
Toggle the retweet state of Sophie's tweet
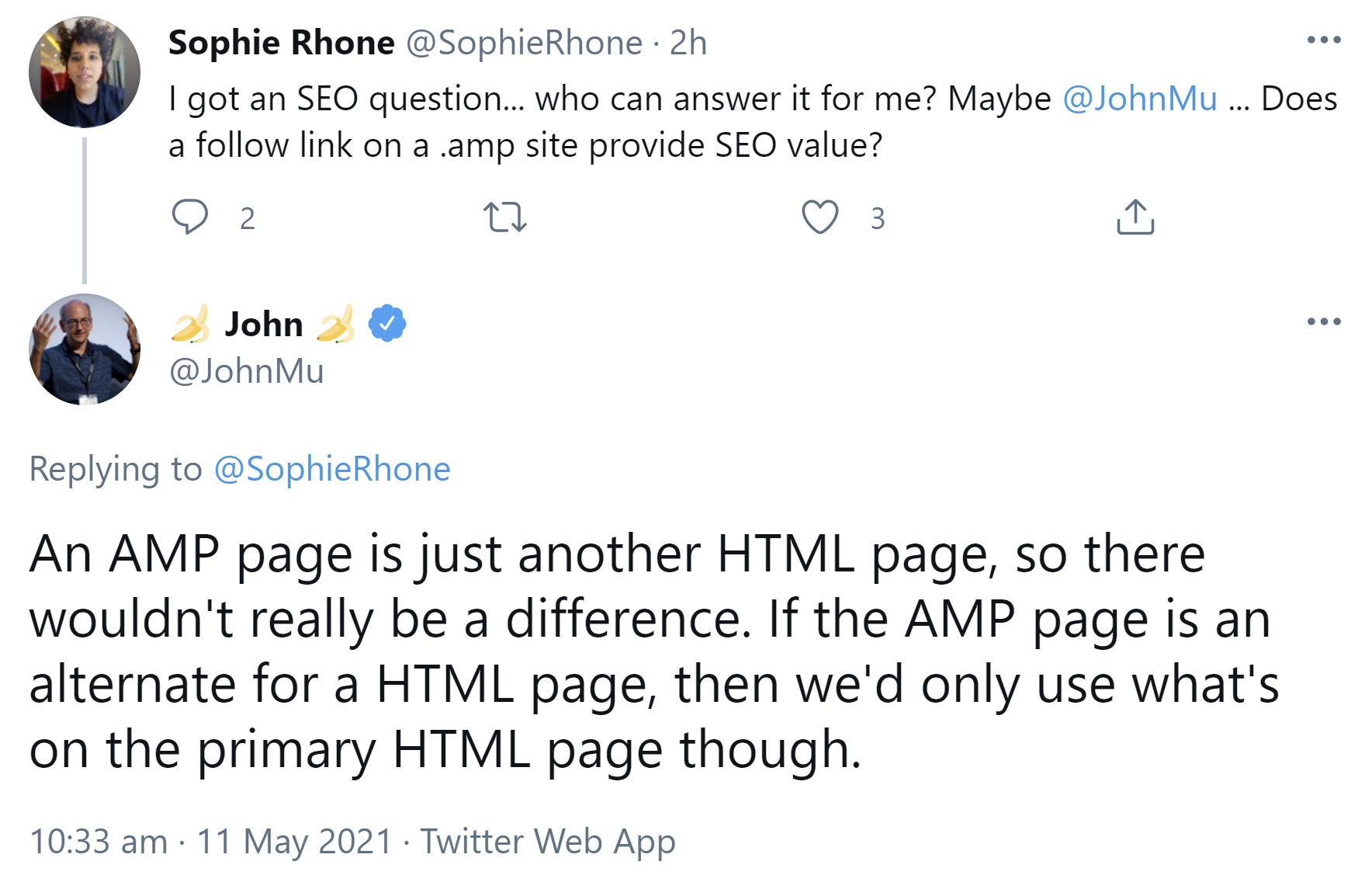[506, 218]
